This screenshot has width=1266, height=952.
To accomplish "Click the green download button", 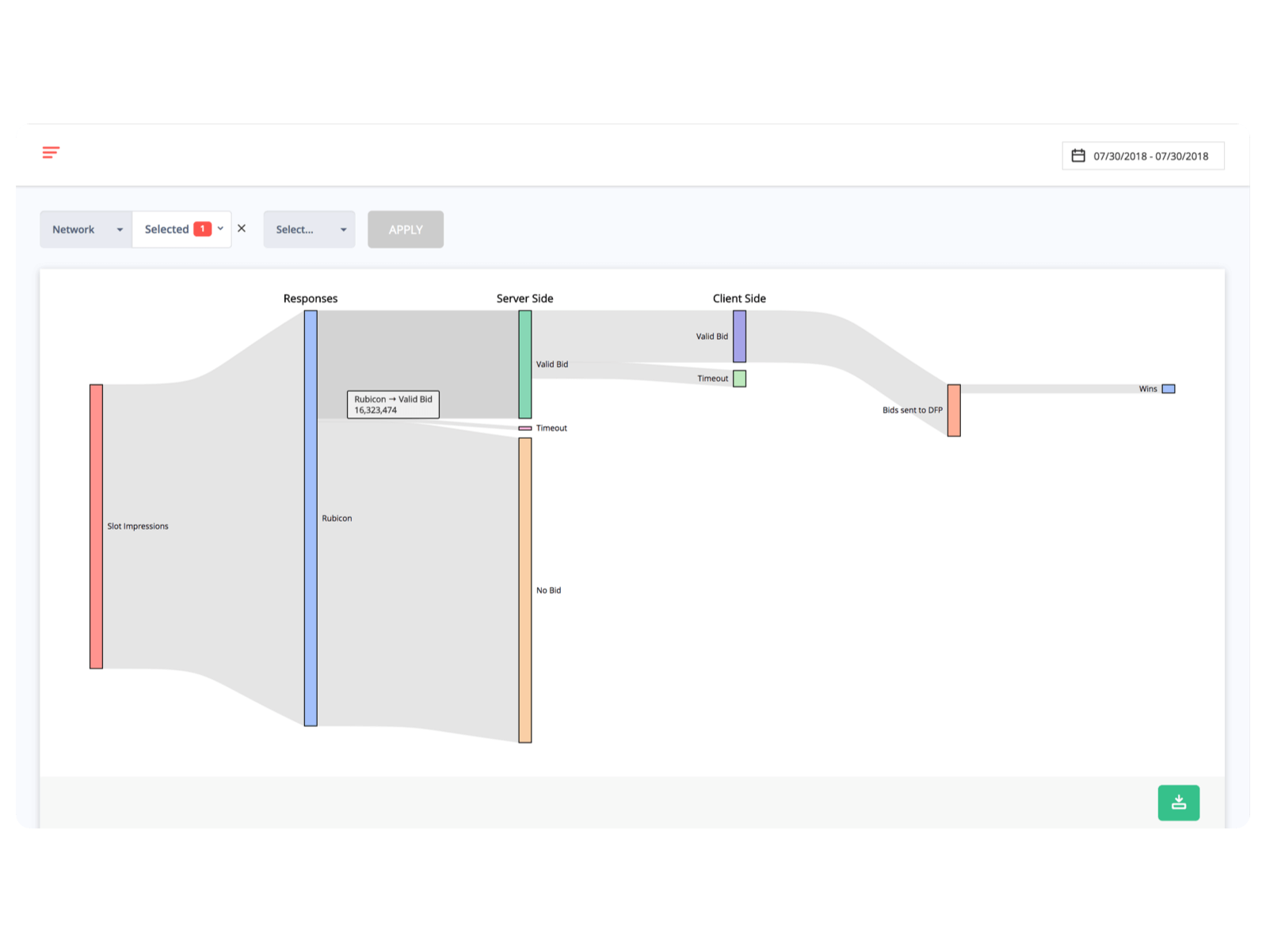I will pos(1178,802).
